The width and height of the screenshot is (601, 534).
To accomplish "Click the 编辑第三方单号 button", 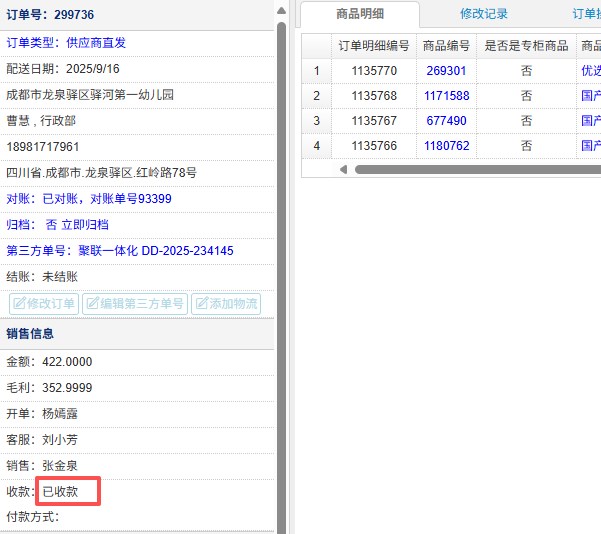I will 134,304.
